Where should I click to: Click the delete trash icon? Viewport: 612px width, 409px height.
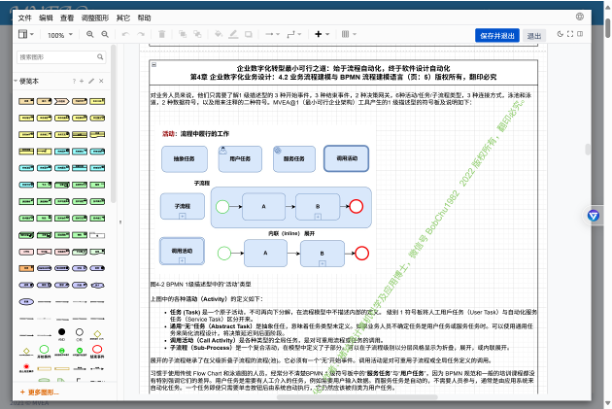(162, 34)
